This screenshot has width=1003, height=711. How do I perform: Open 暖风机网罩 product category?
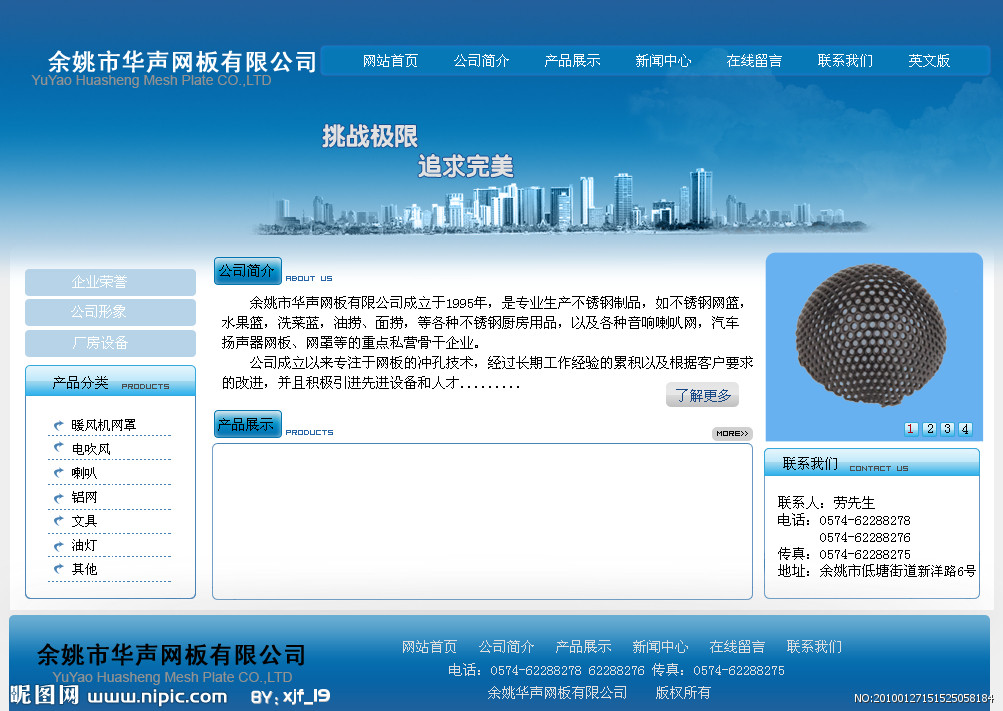pyautogui.click(x=104, y=425)
